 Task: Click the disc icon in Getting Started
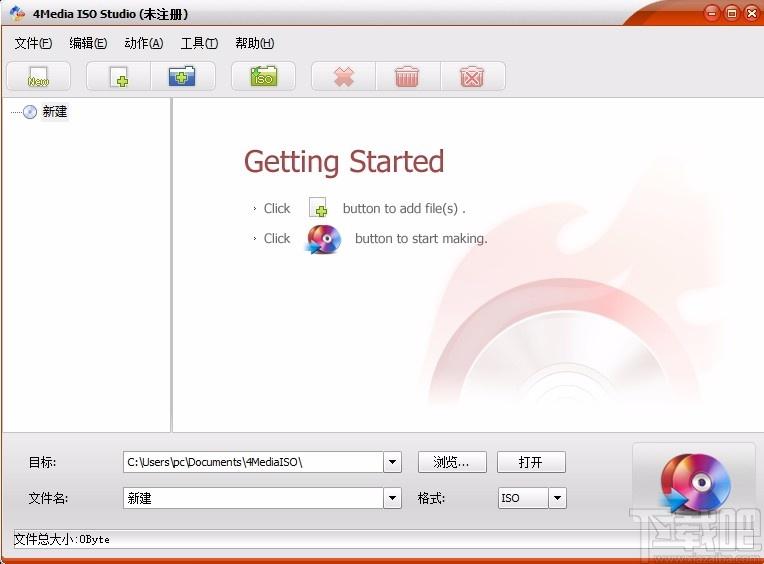324,239
